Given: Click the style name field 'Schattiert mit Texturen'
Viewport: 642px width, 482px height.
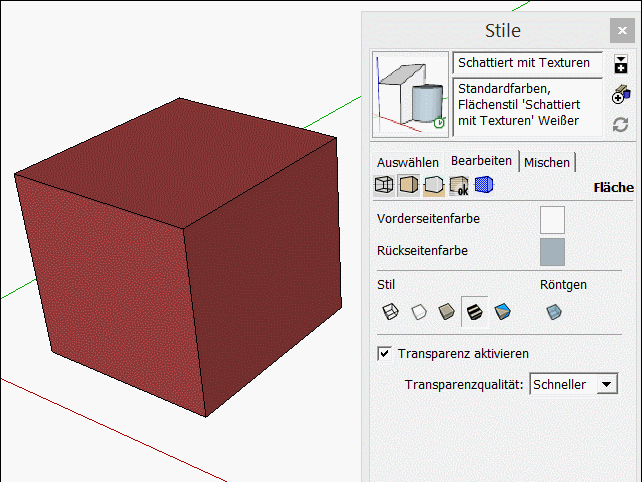Looking at the screenshot, I should pos(527,63).
